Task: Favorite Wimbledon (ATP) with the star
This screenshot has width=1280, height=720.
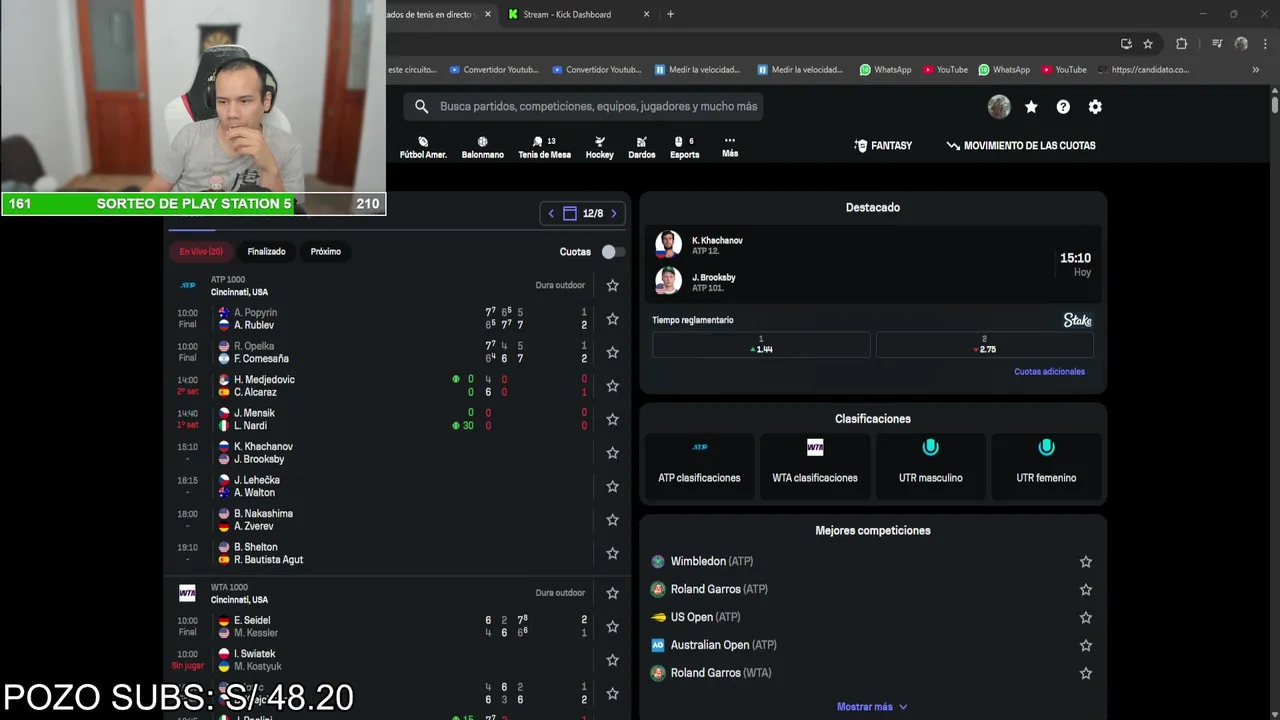Action: point(1086,562)
